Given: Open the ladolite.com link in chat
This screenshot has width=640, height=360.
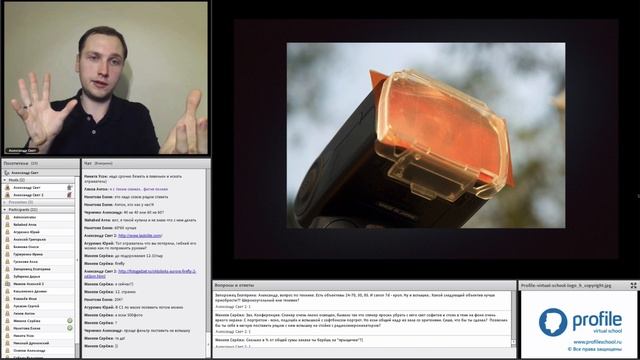Looking at the screenshot, I should point(140,236).
